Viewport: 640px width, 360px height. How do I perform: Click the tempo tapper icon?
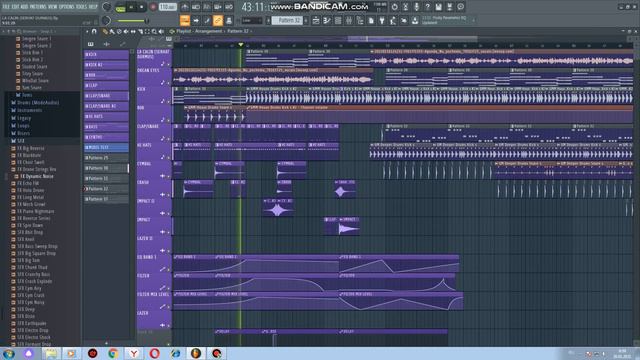click(393, 20)
